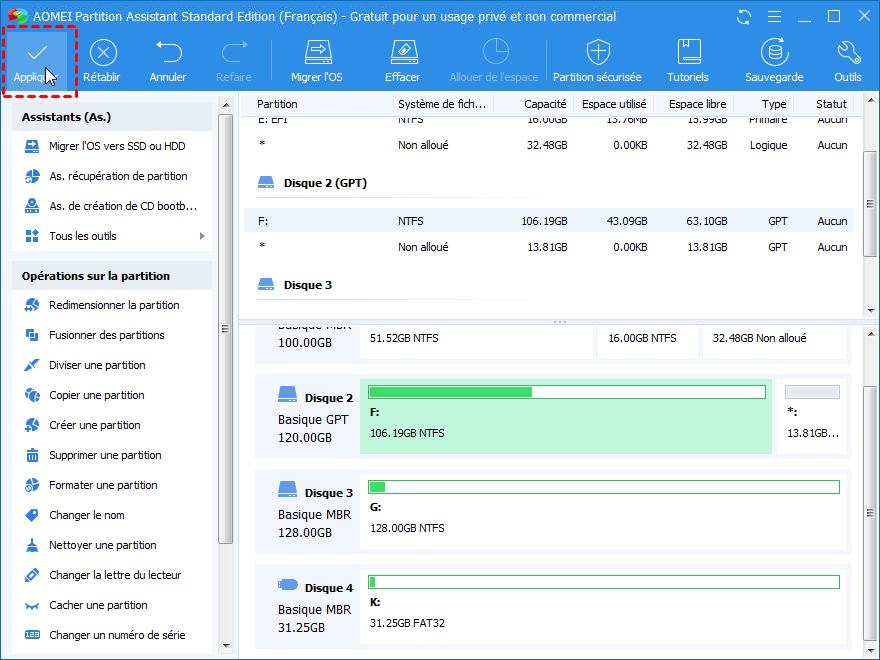880x660 pixels.
Task: Choose Redimensionner la partition operation
Action: [x=114, y=305]
